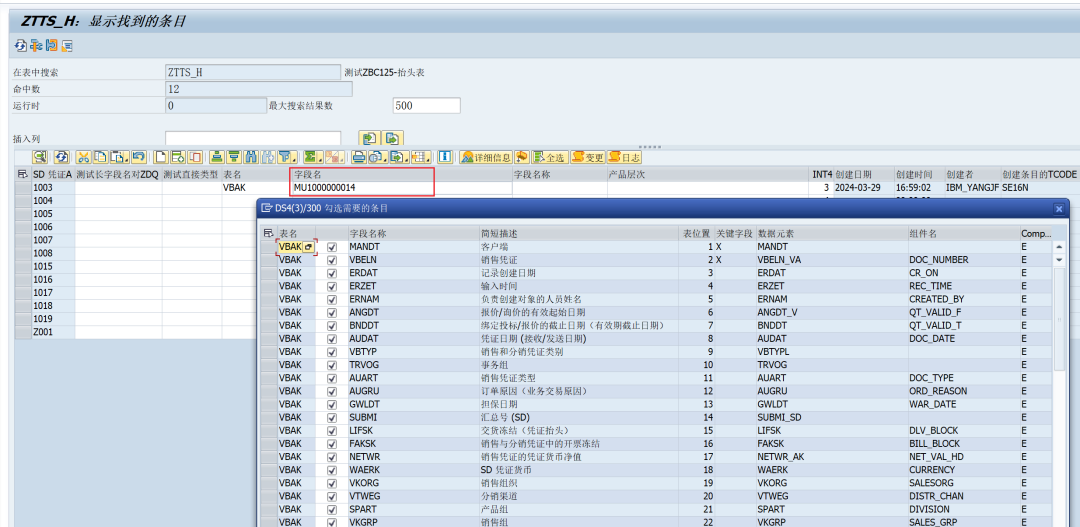Close the 勾选需要的条目 popup window
Screen dimensions: 1080x527
(1059, 208)
